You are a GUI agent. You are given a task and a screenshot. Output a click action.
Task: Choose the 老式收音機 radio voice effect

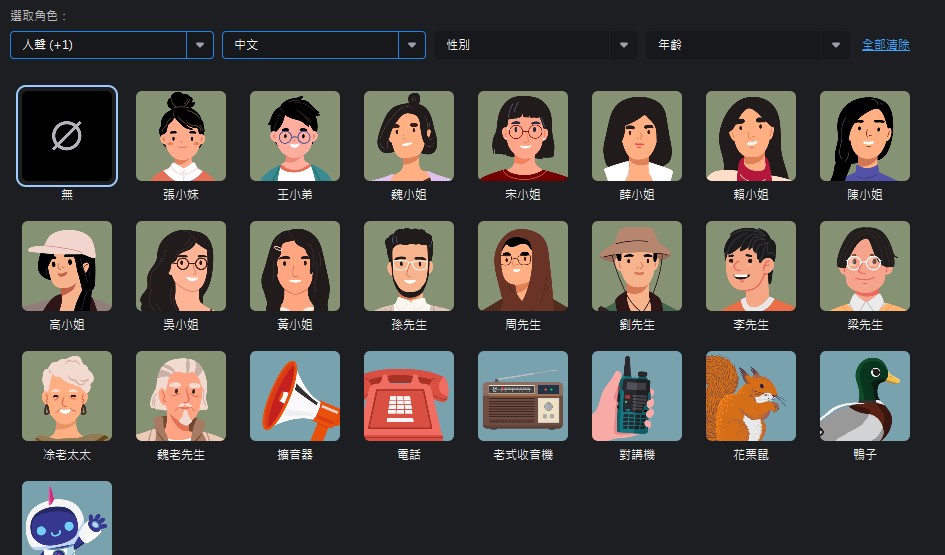(x=523, y=396)
